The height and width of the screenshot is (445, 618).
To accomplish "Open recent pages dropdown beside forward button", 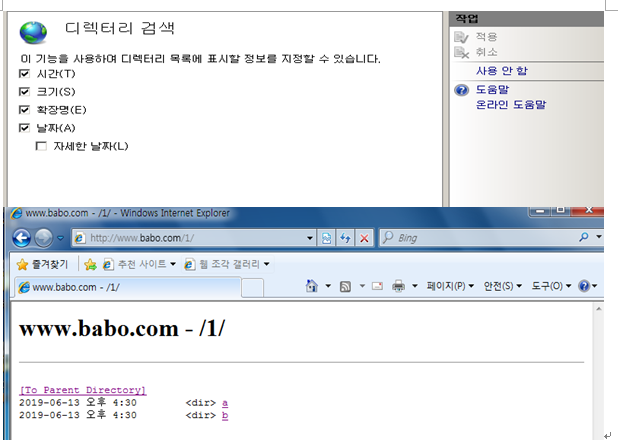I will pos(60,238).
